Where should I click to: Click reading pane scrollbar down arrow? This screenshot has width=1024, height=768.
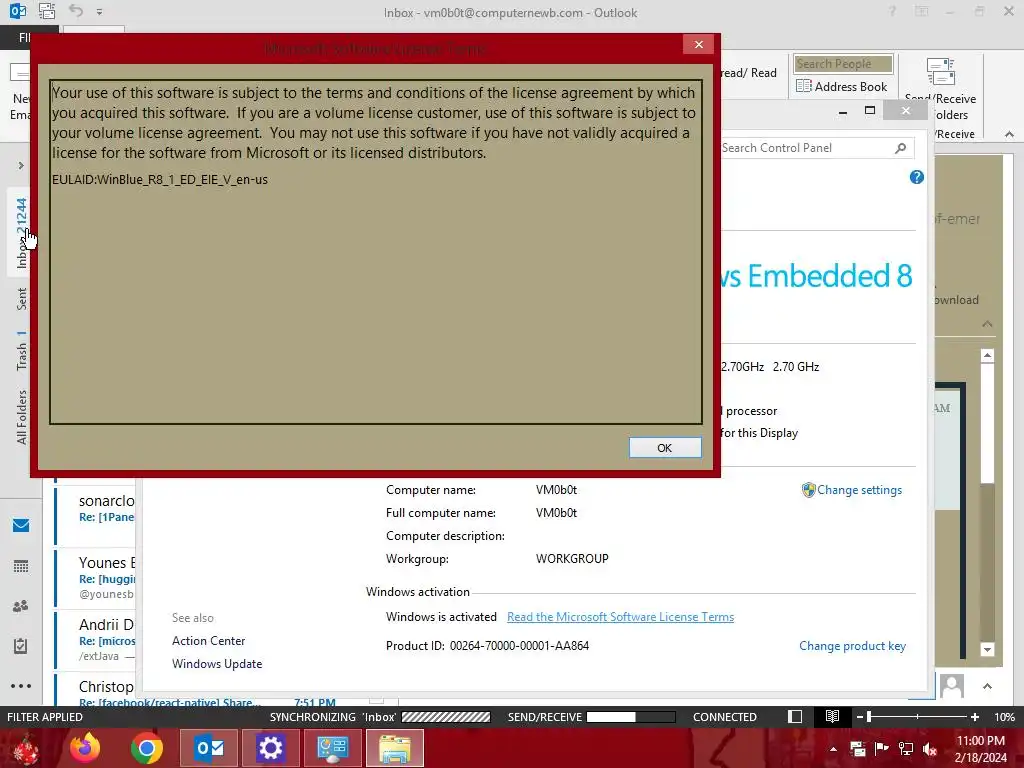click(987, 650)
